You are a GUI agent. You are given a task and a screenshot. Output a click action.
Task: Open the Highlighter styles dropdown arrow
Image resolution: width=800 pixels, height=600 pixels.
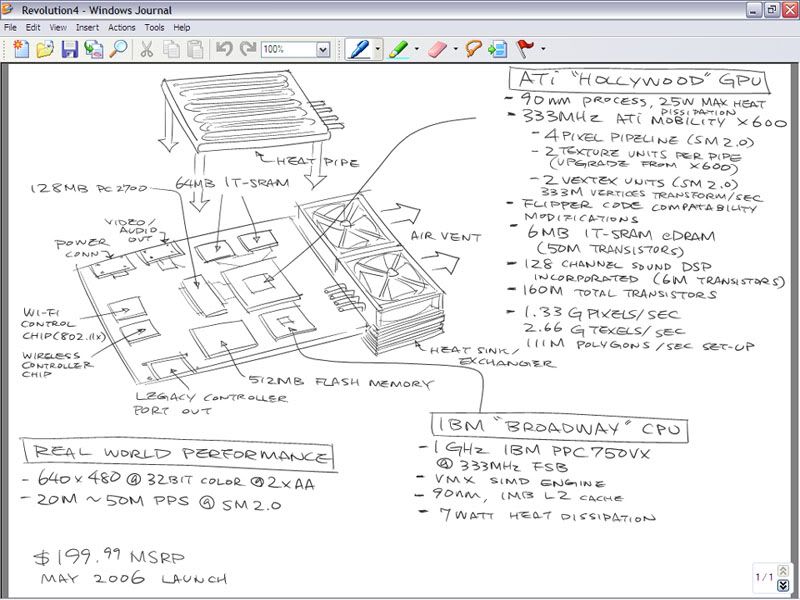point(417,49)
